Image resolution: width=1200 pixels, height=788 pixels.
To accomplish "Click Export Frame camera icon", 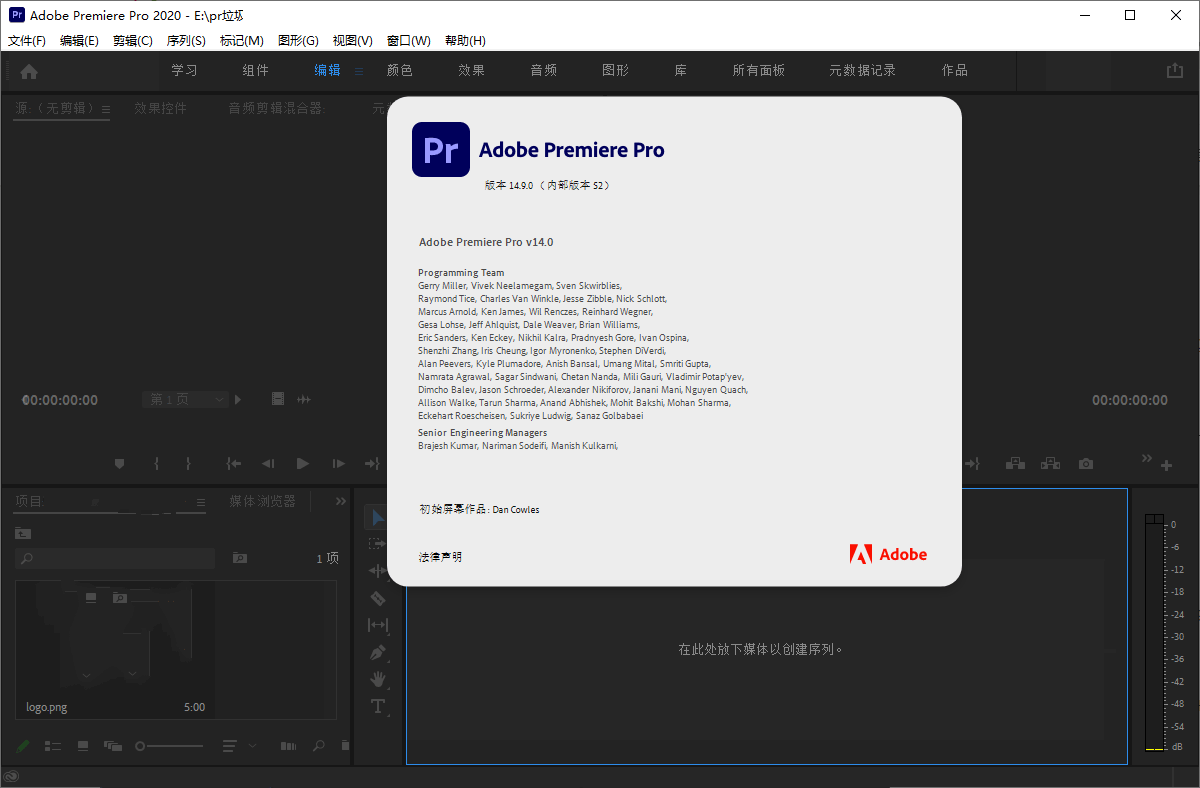I will coord(1086,464).
